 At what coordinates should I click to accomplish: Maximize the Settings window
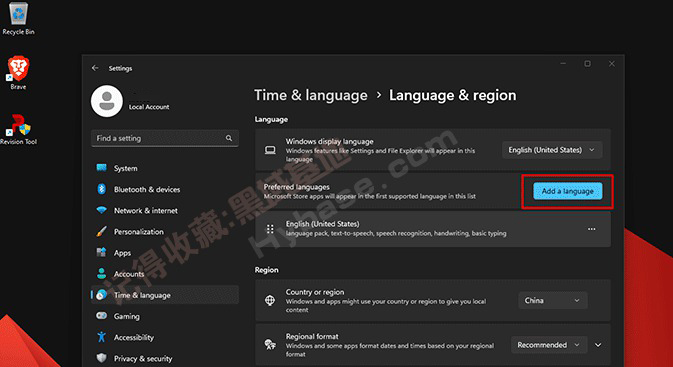(x=587, y=64)
